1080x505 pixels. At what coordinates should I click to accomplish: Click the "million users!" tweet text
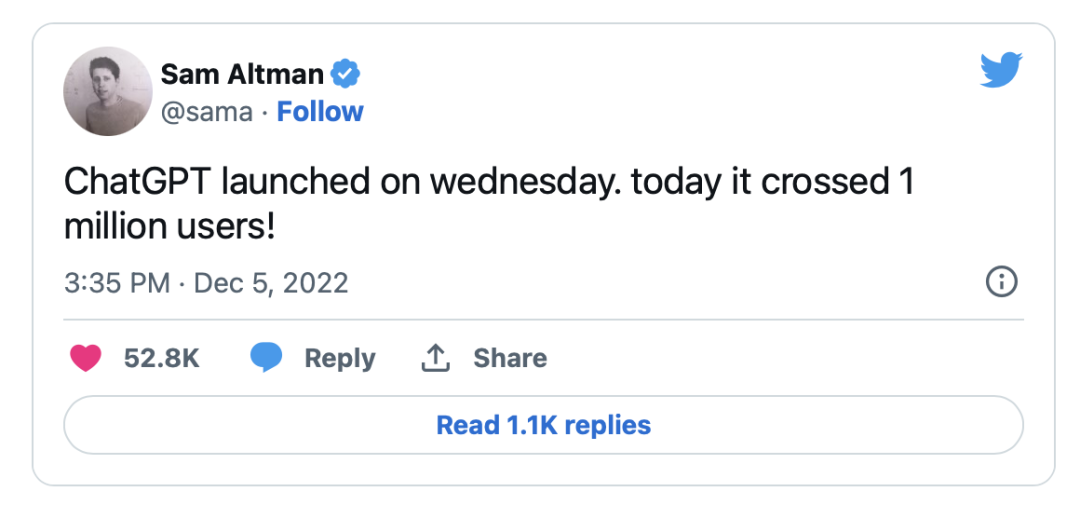coord(168,227)
